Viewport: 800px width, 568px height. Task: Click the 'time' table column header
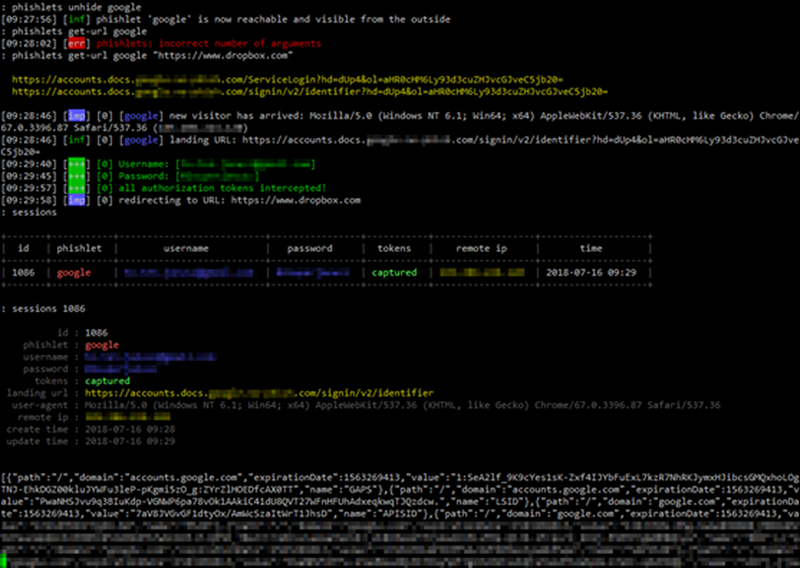pos(591,249)
